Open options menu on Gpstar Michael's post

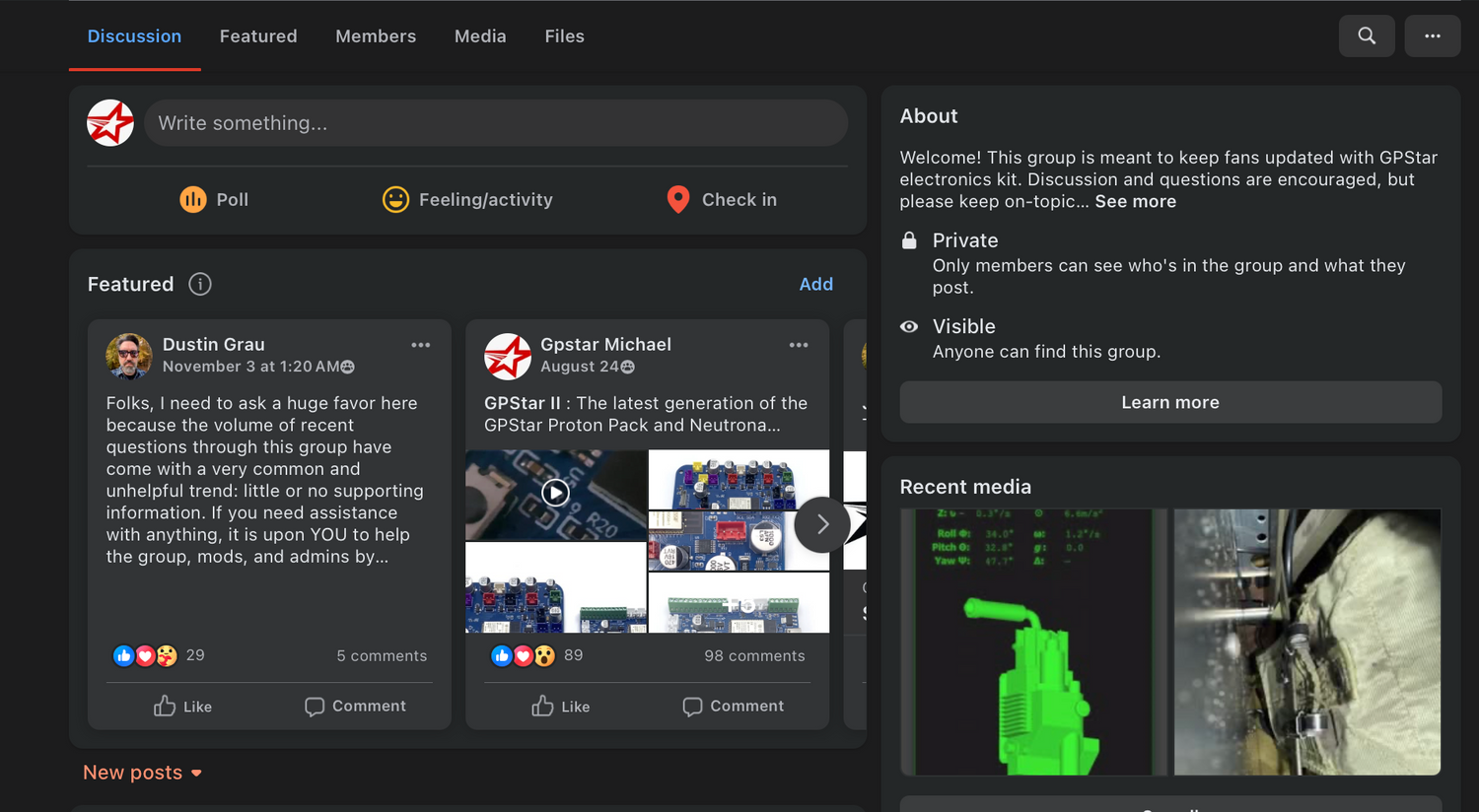click(799, 345)
